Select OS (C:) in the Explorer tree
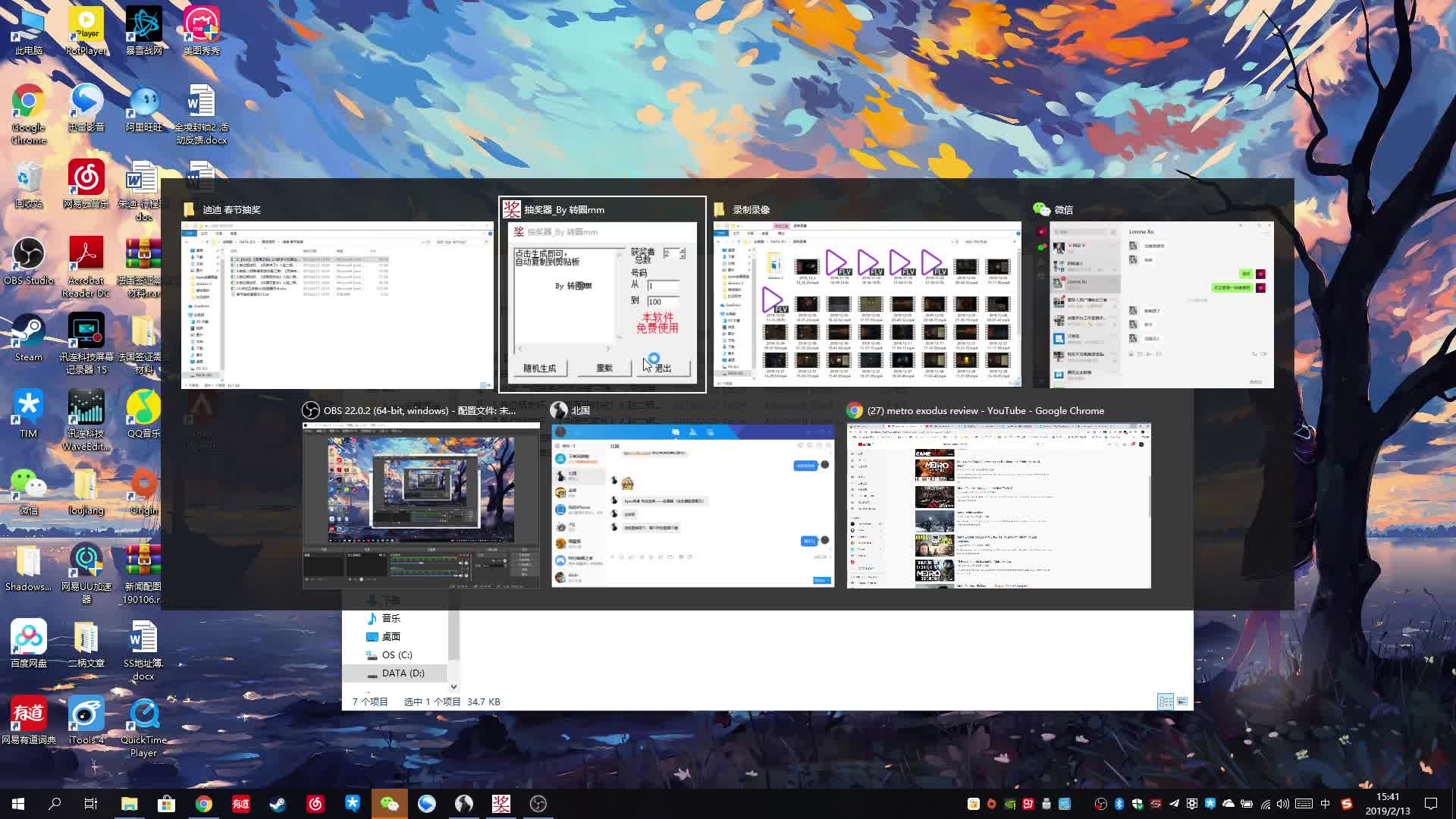The height and width of the screenshot is (819, 1456). pos(397,654)
